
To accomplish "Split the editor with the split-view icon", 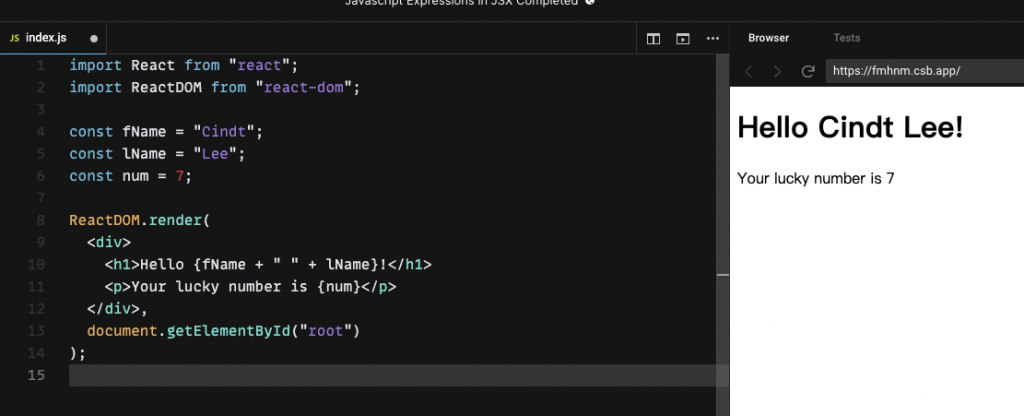I will pyautogui.click(x=653, y=39).
